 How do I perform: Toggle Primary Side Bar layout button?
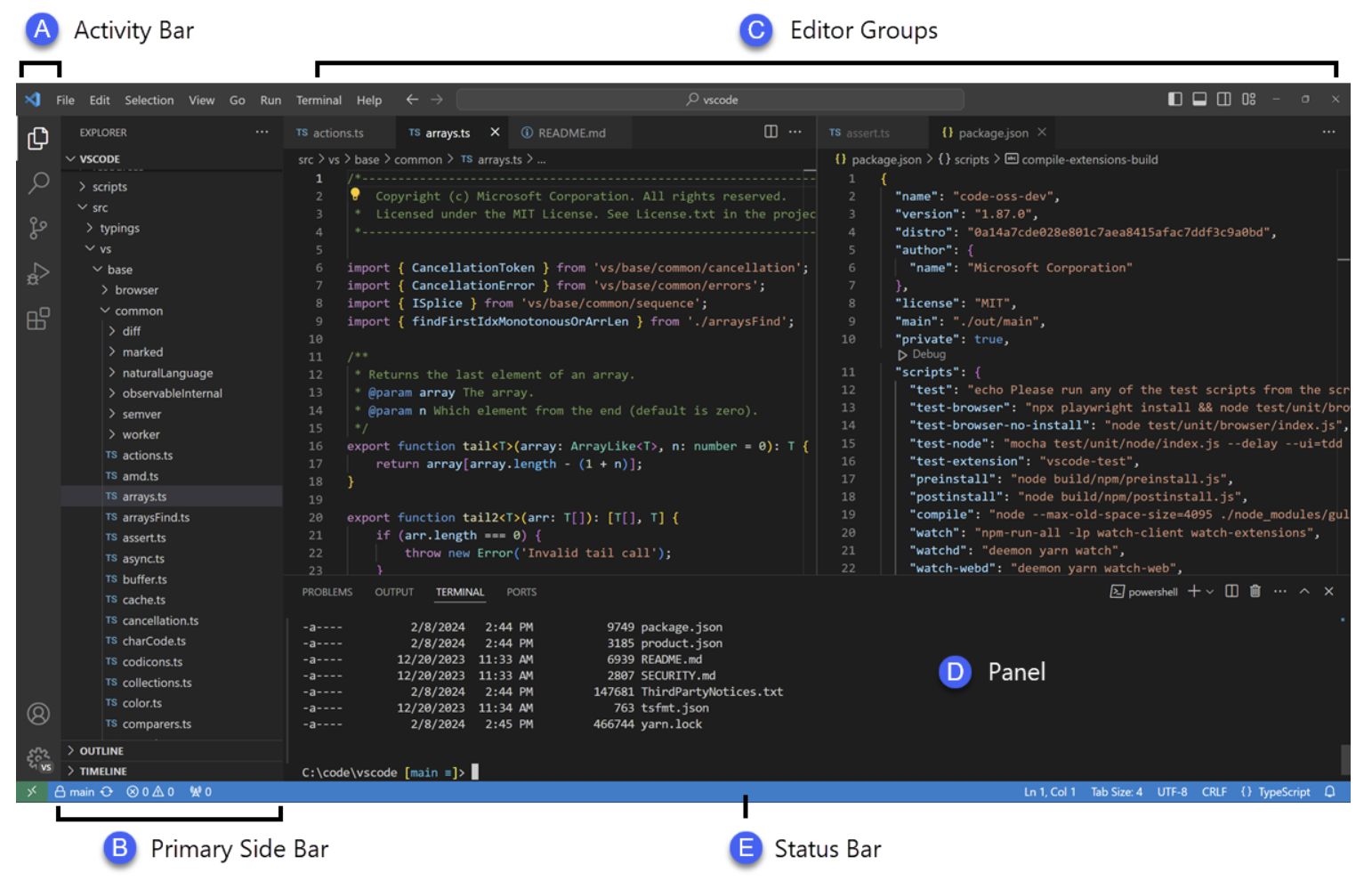coord(1175,99)
